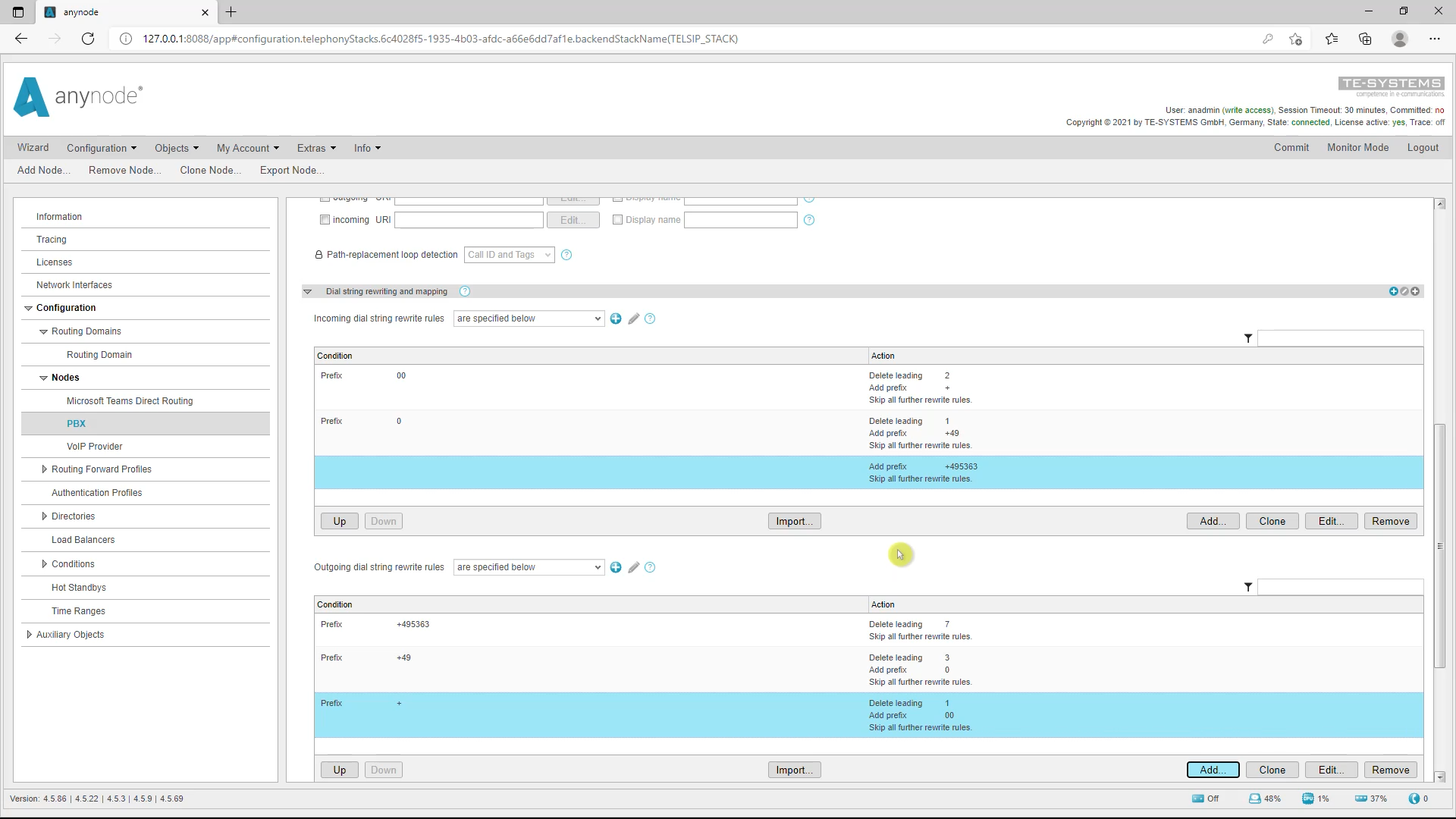The image size is (1456, 819).
Task: Click slashed-circle icon in Dial string section header
Action: 1404,291
